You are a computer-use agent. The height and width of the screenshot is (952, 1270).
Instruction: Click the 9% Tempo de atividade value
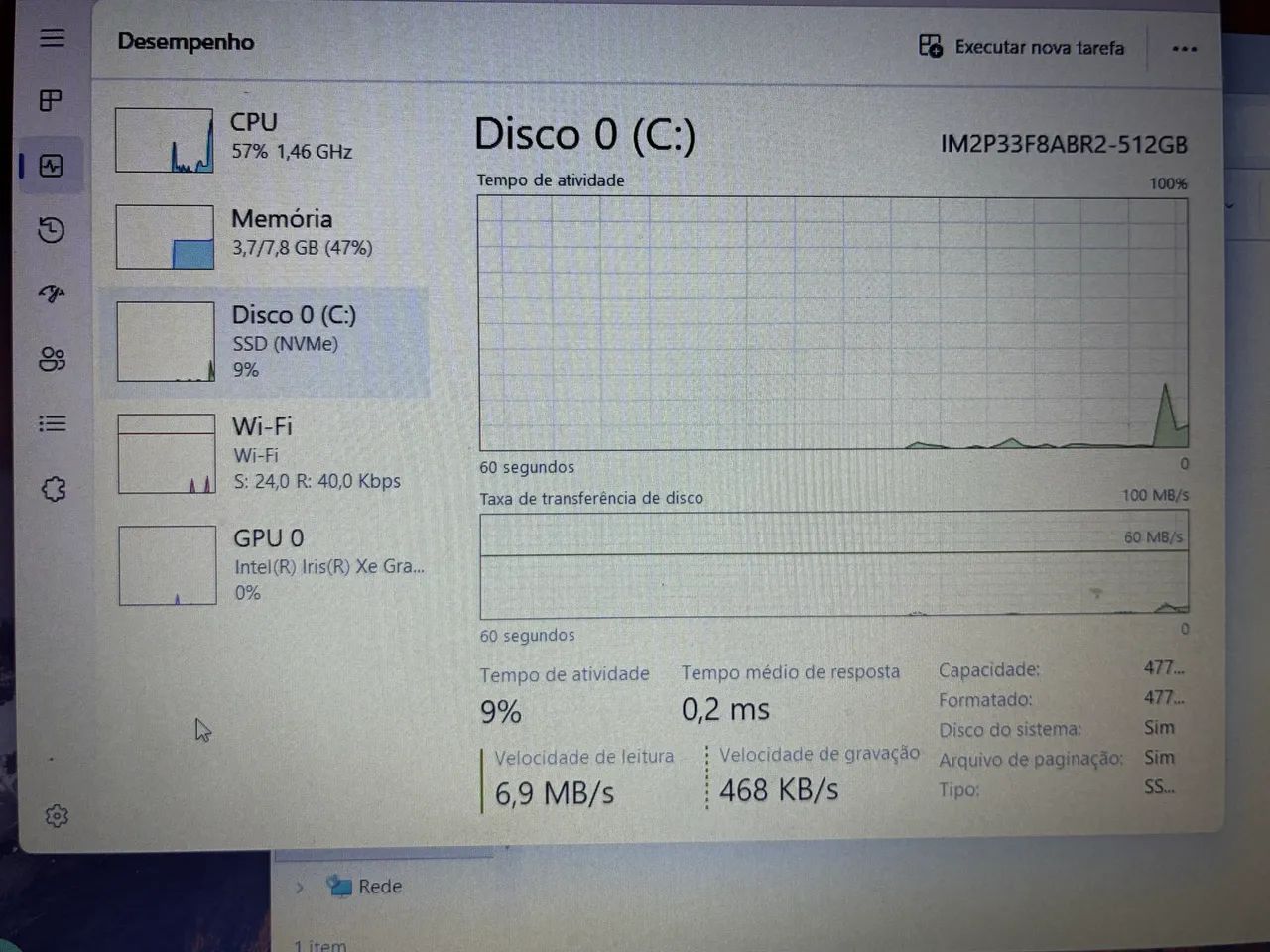pyautogui.click(x=501, y=712)
